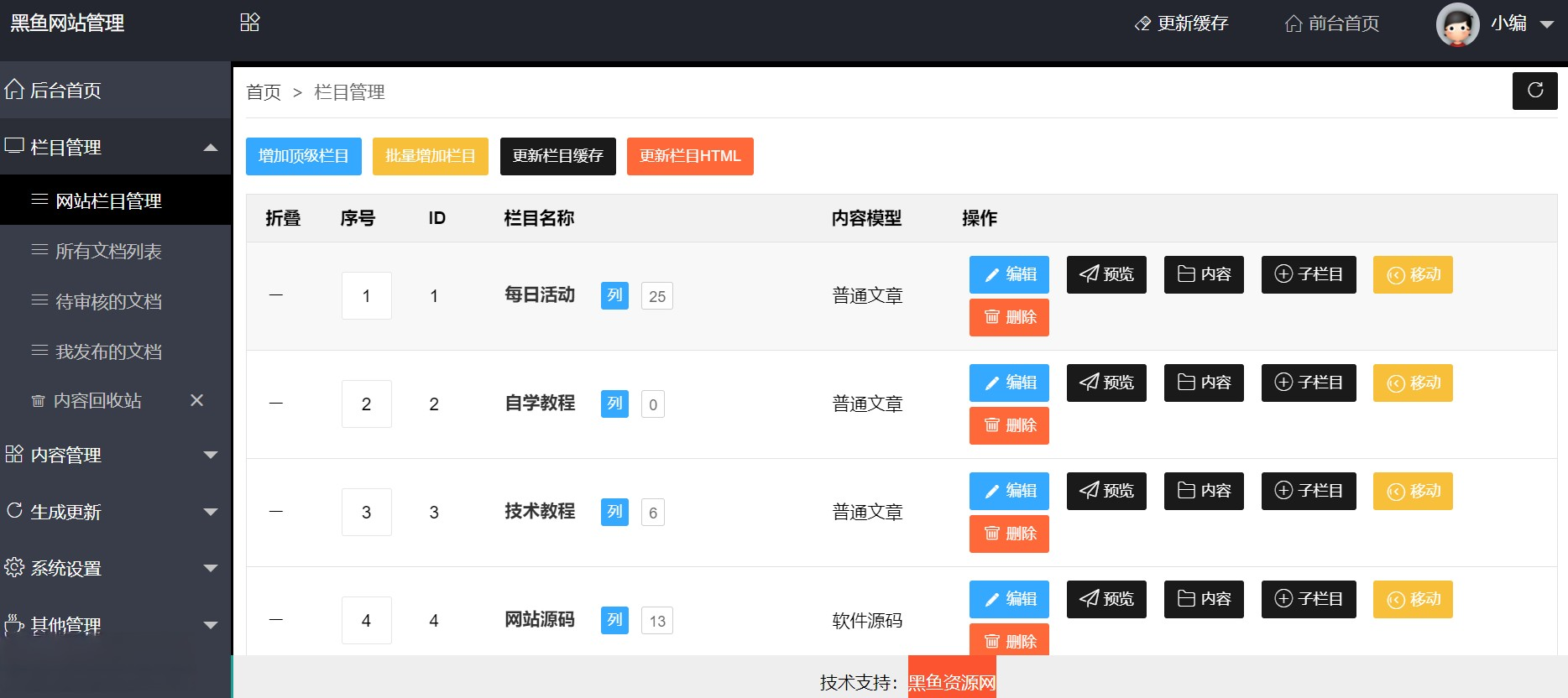This screenshot has width=1568, height=698.
Task: Open the 小编 user dropdown arrow
Action: tap(1547, 24)
